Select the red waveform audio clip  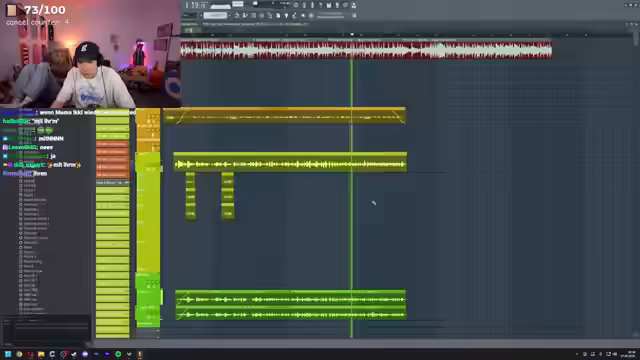point(366,50)
